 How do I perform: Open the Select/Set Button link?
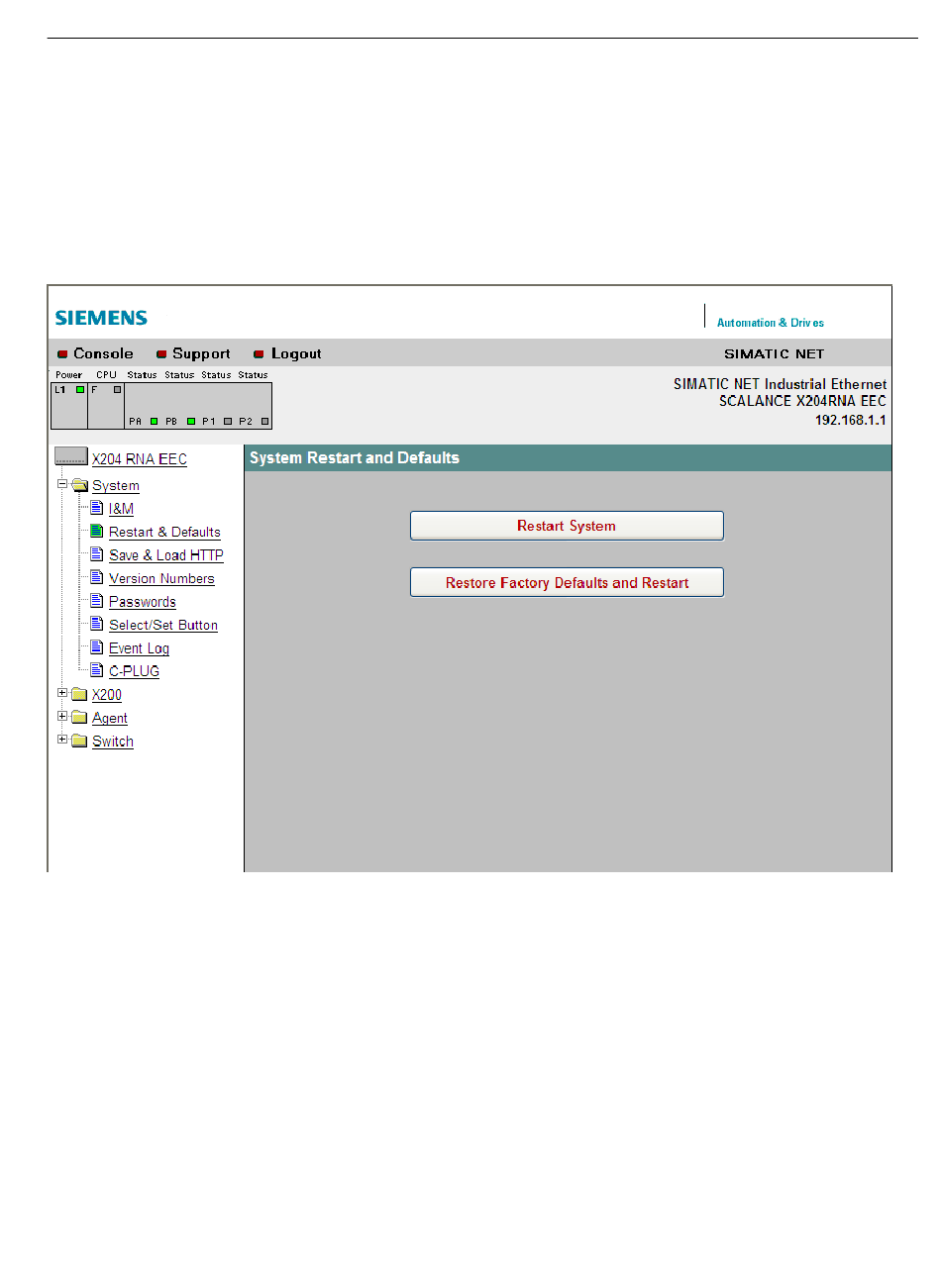coord(163,626)
